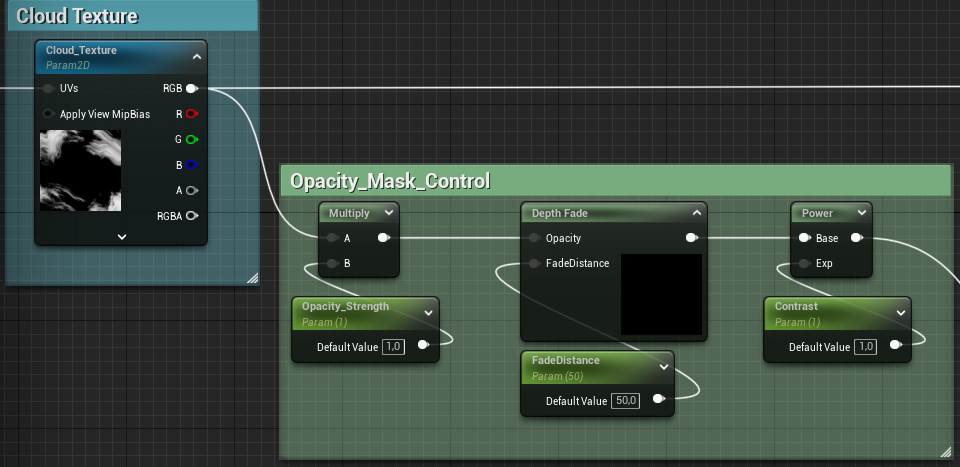Viewport: 960px width, 467px height.
Task: Click the Multiply node output pin
Action: pos(384,237)
